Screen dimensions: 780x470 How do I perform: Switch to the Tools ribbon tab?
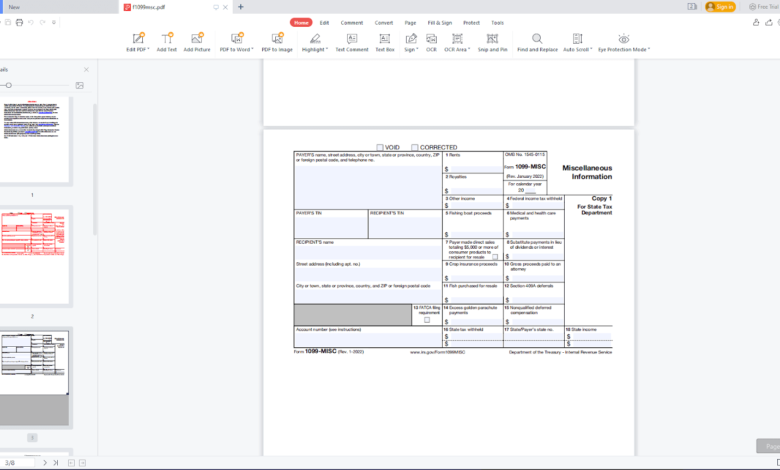(497, 22)
